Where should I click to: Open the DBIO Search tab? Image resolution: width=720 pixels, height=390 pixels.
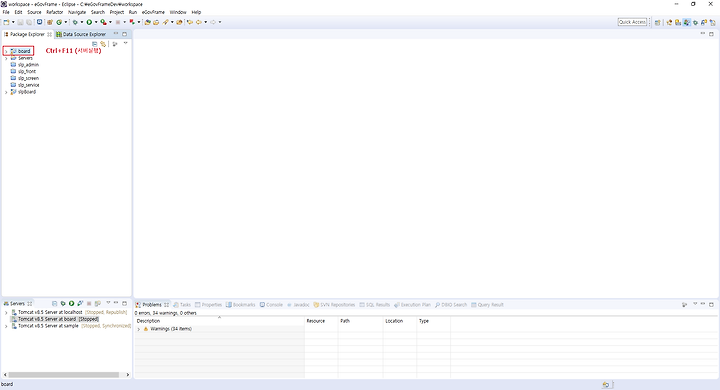[451, 305]
